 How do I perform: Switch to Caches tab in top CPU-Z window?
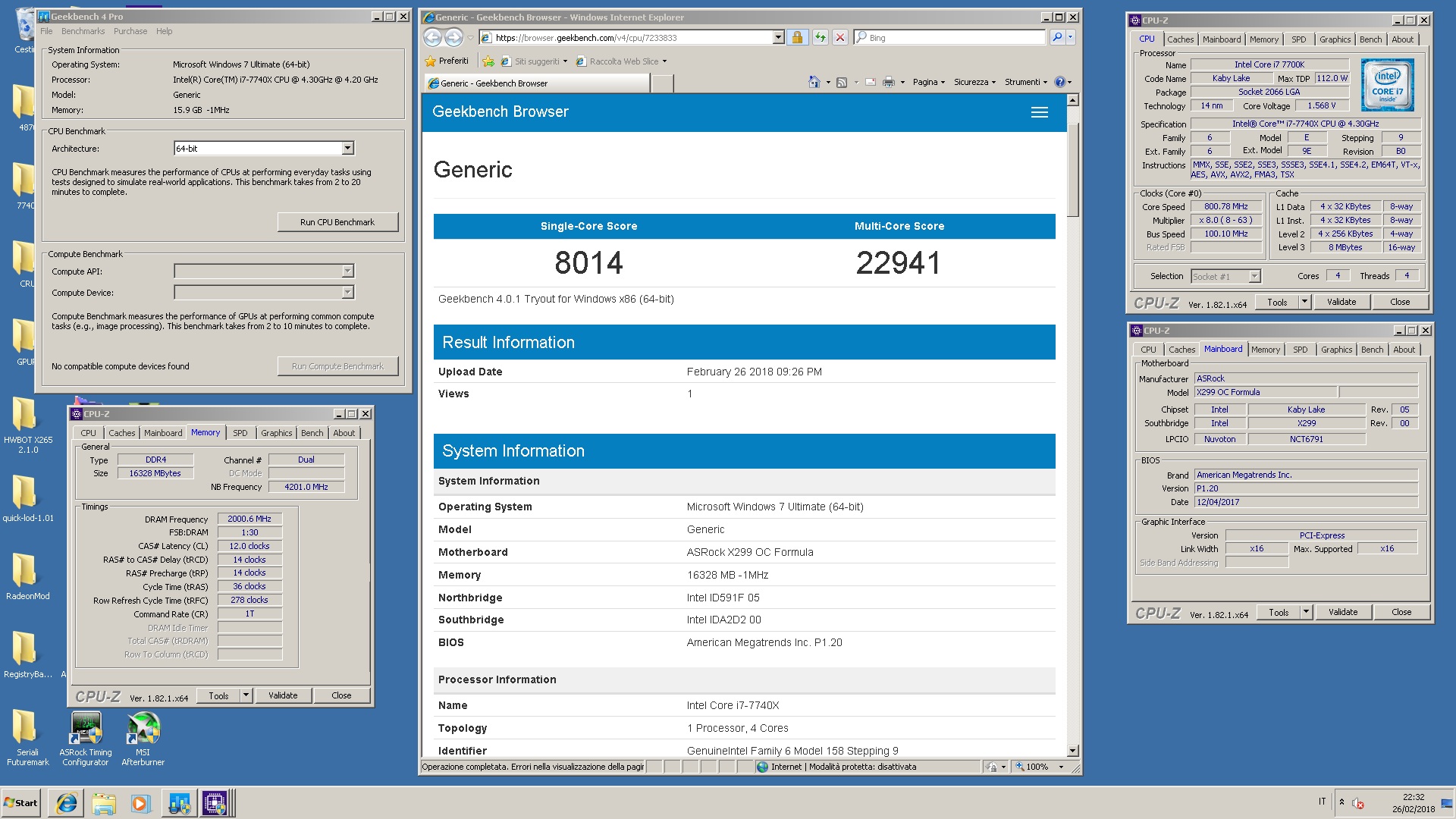[x=1180, y=39]
